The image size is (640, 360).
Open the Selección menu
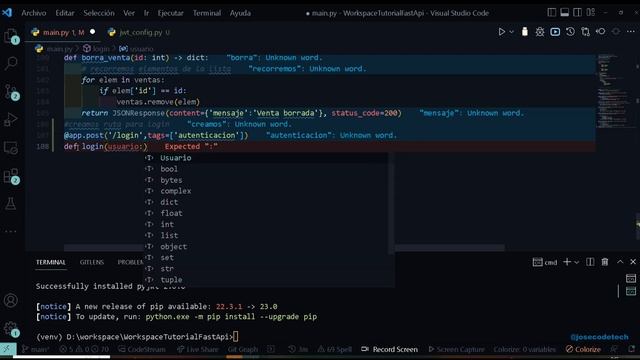coord(99,13)
